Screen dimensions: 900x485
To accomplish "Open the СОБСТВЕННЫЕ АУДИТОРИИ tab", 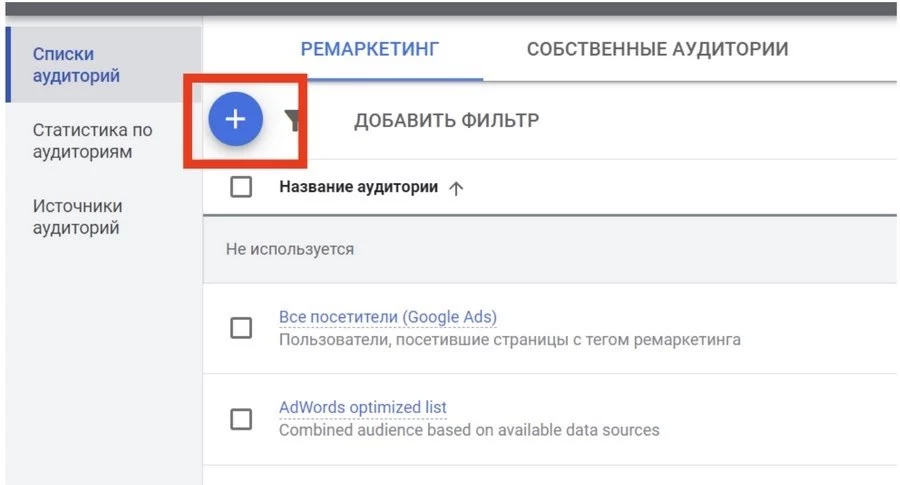I will click(657, 49).
